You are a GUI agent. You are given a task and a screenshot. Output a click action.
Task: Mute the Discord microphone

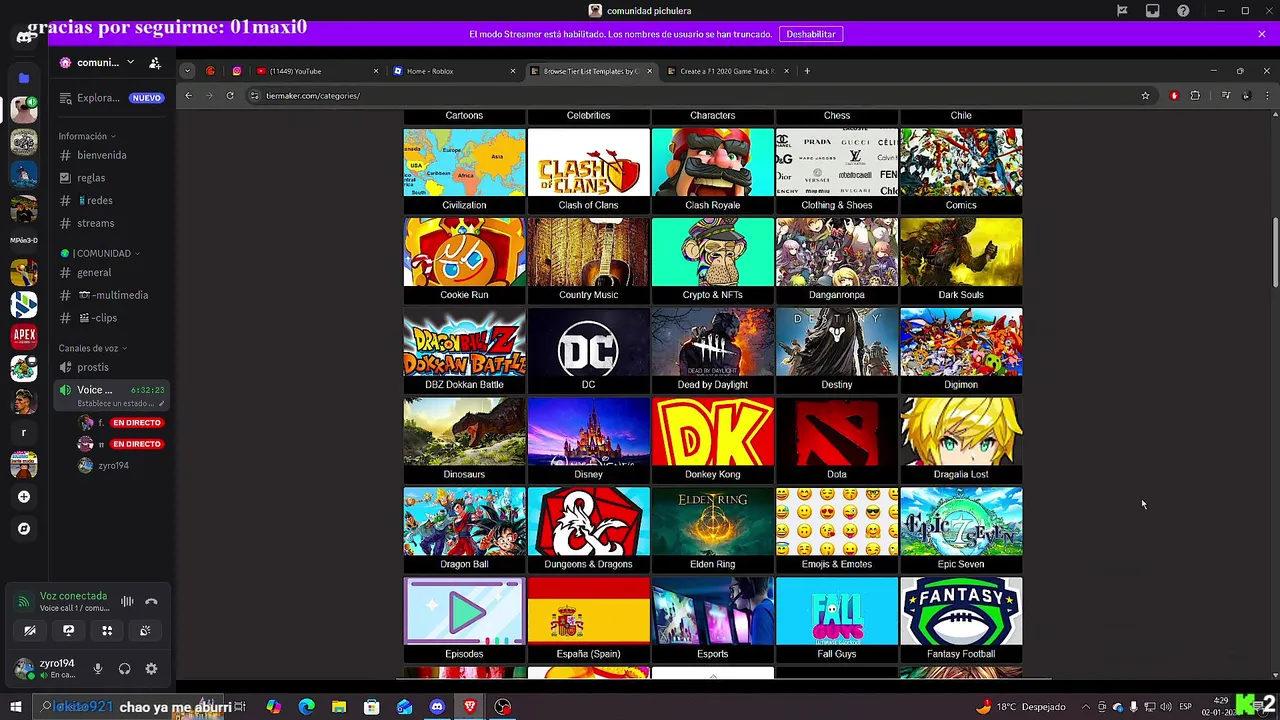[98, 669]
